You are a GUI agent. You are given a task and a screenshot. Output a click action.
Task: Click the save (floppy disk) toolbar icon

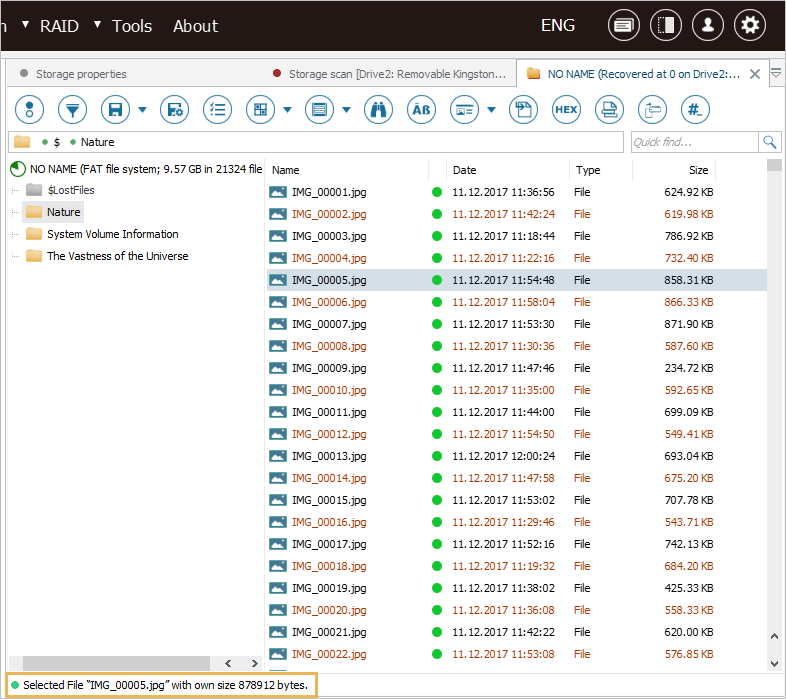(115, 110)
